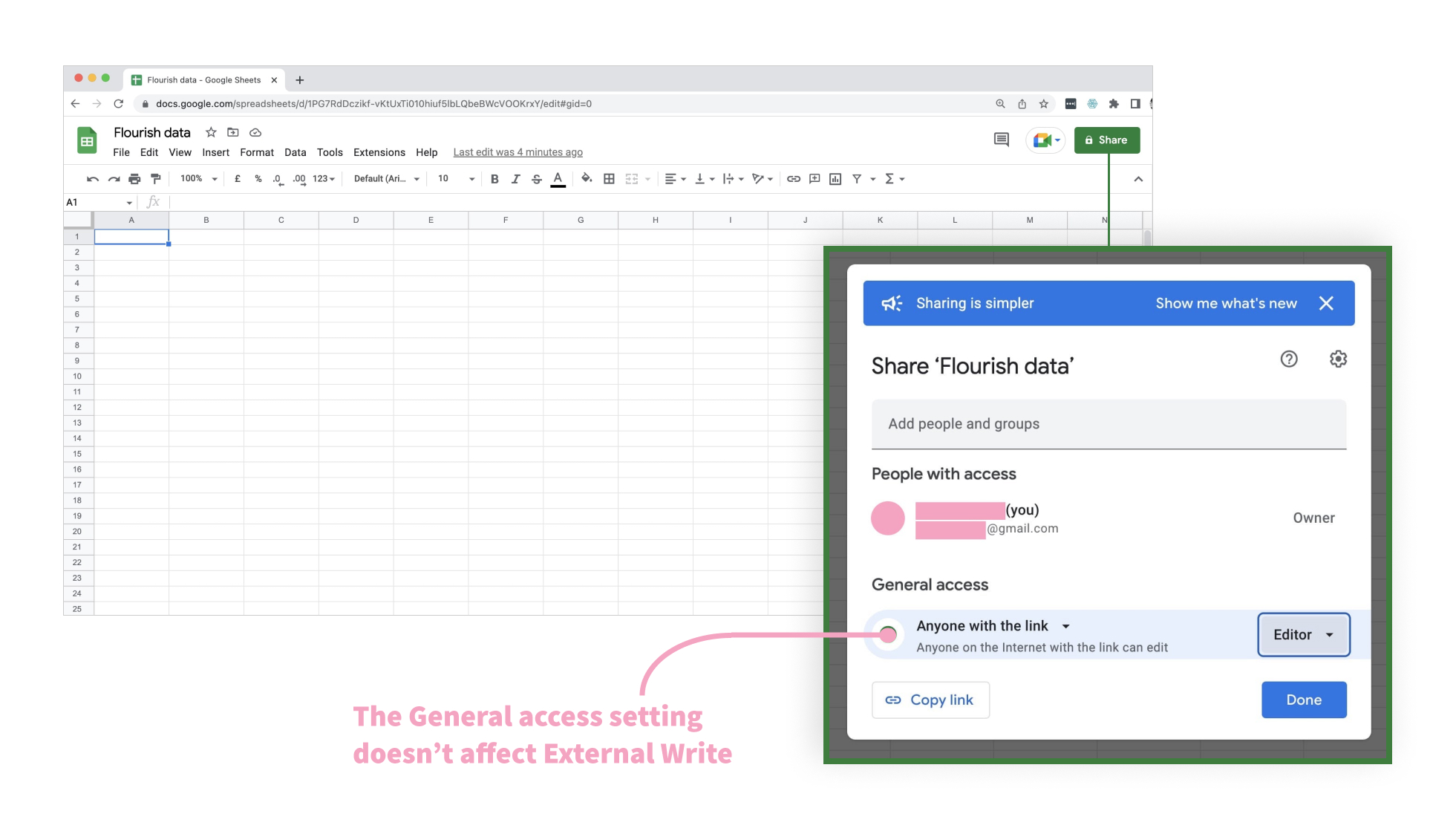The width and height of the screenshot is (1456, 834).
Task: Click the Redo icon in the toolbar
Action: coord(114,179)
